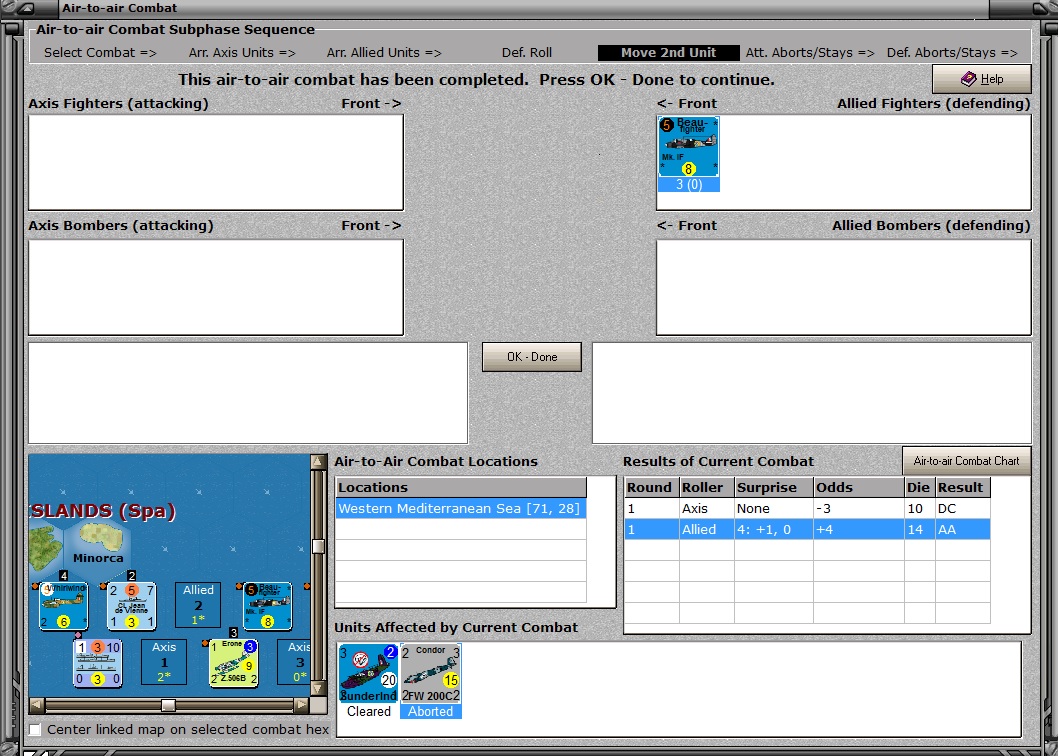Screen dimensions: 1058x756
Task: Click the die value 14 cell
Action: pos(920,529)
